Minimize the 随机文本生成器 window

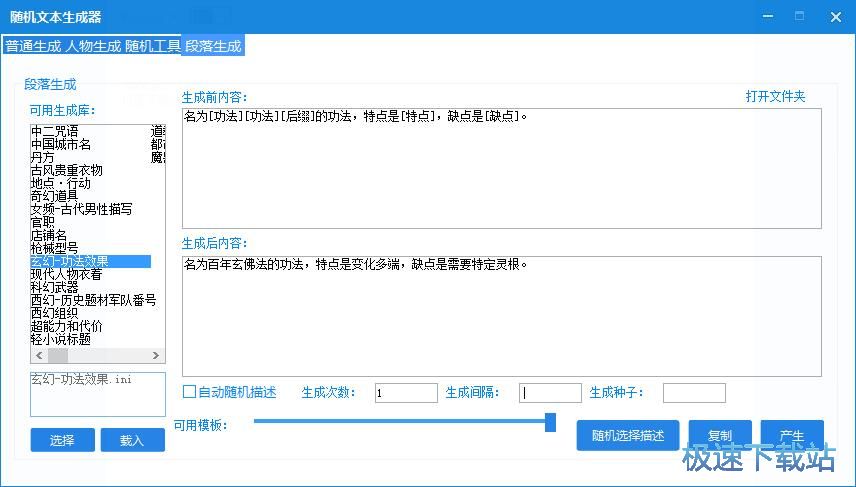click(768, 16)
